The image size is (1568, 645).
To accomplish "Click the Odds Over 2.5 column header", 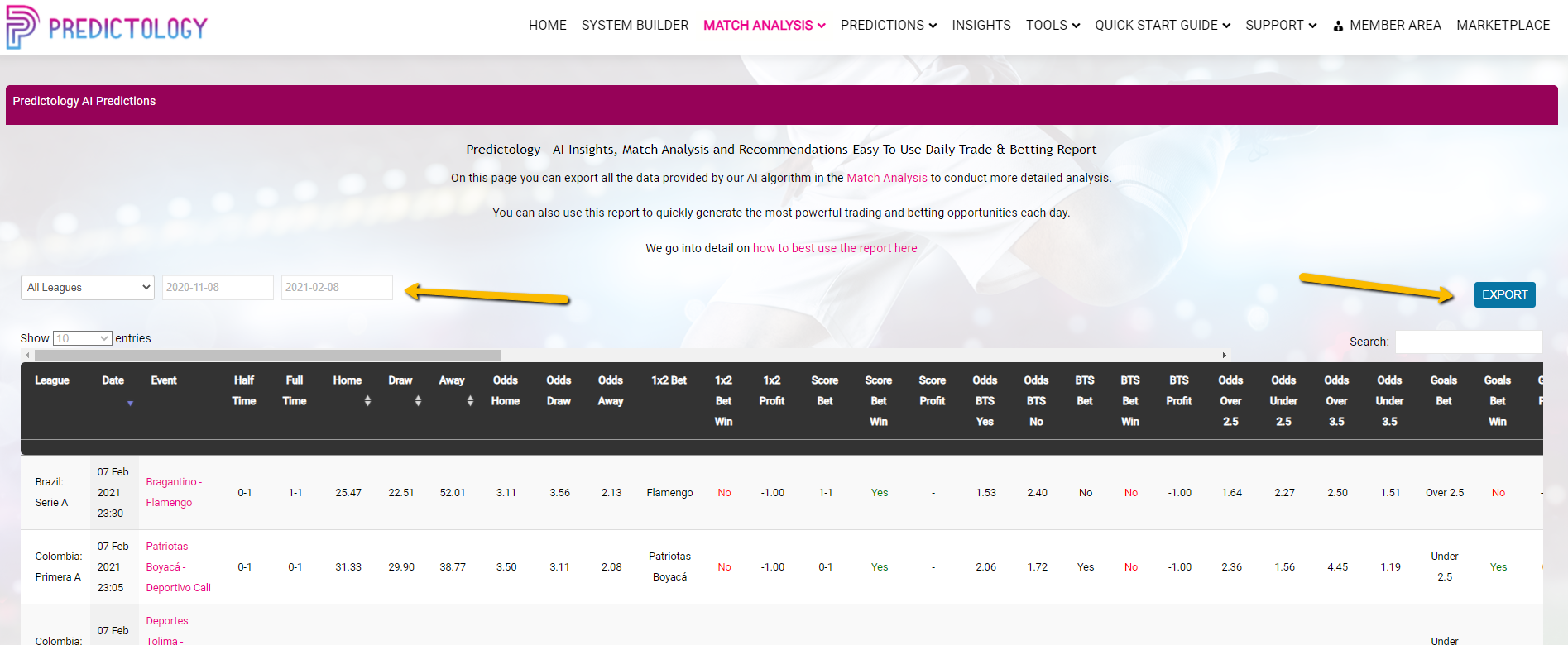I will [1230, 401].
